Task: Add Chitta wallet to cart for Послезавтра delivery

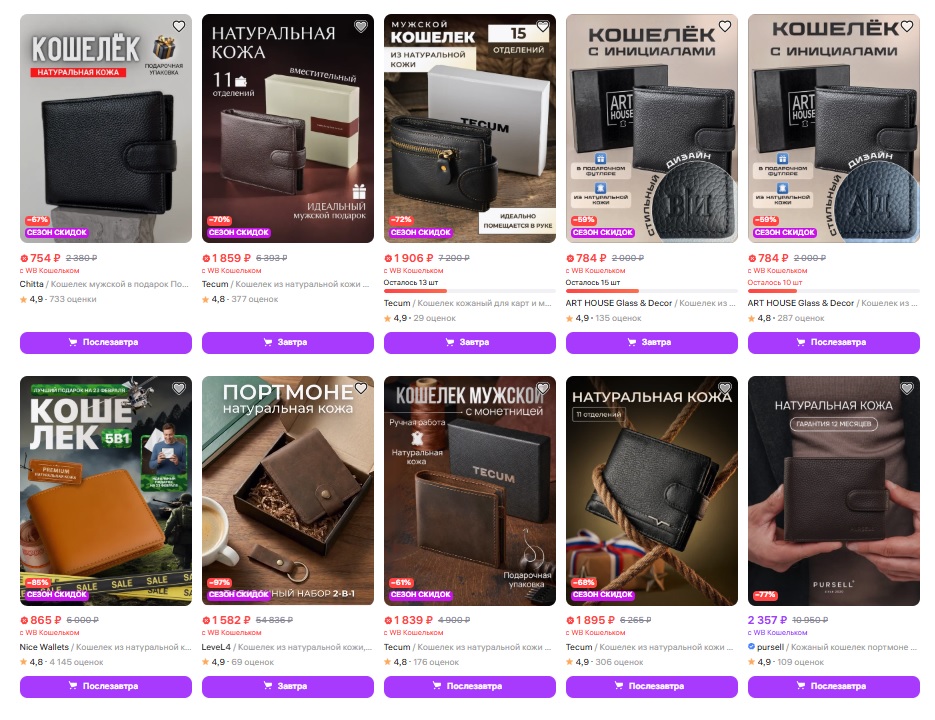Action: coord(106,342)
